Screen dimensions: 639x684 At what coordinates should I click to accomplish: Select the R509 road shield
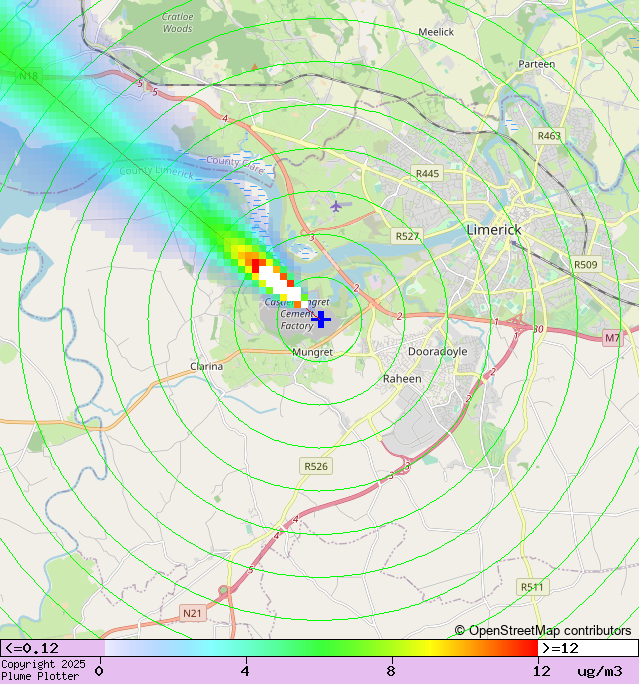[x=585, y=265]
